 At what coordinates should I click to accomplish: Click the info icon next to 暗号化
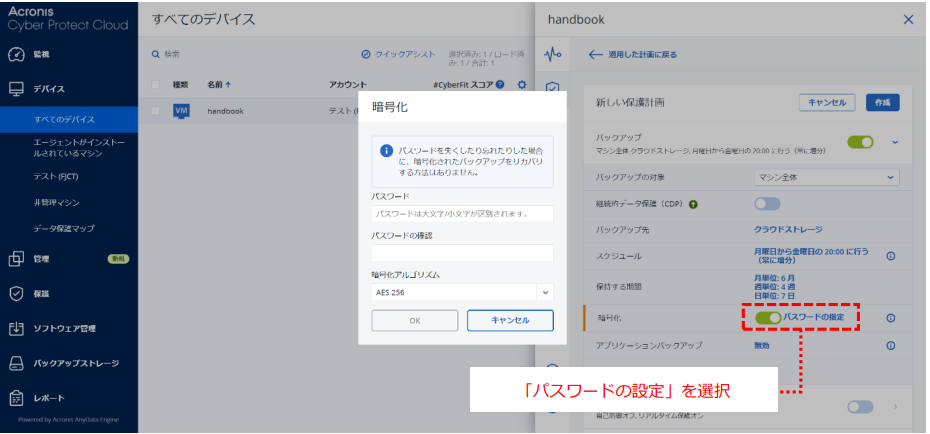tap(890, 318)
